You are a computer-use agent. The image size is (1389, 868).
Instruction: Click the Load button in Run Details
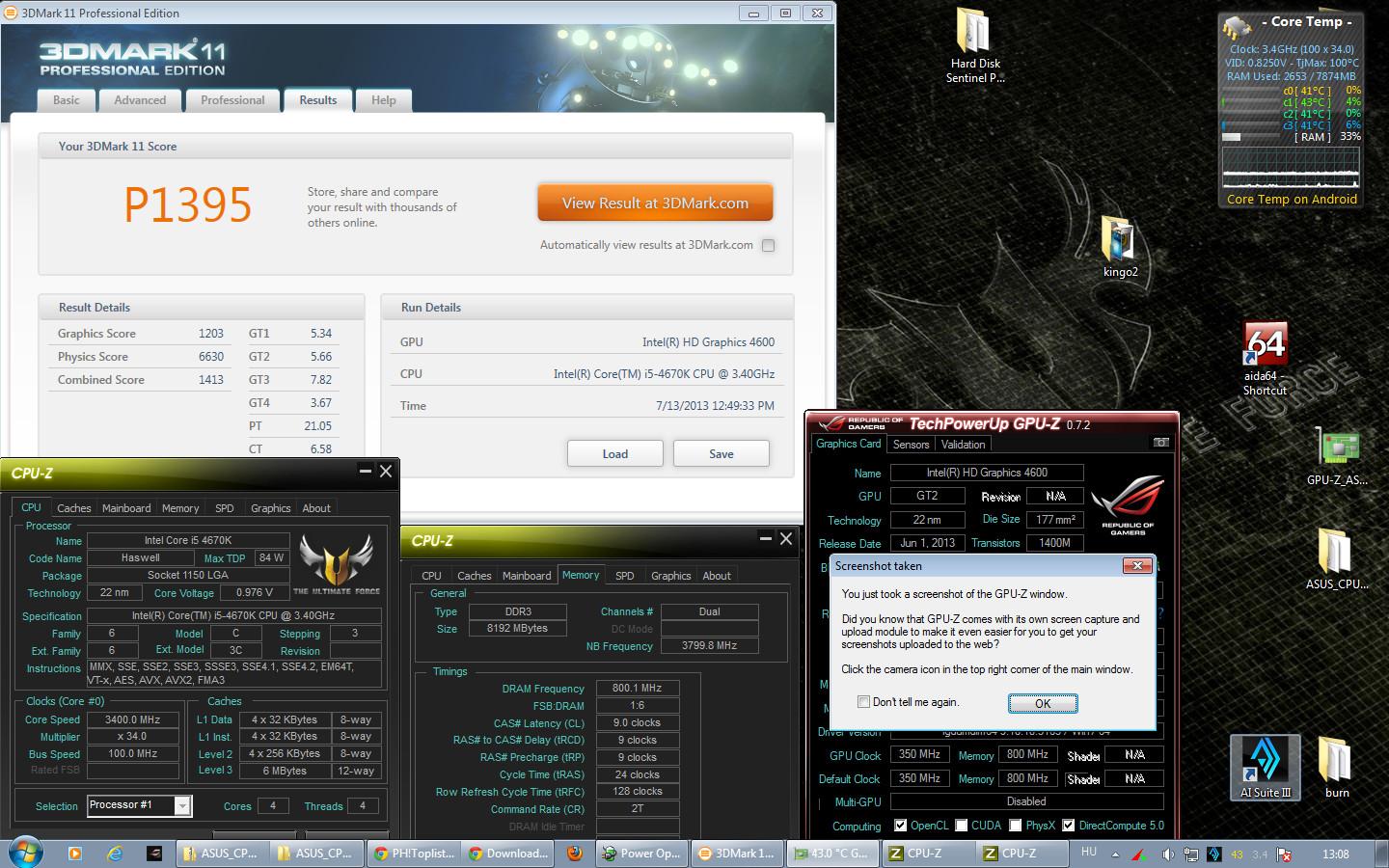click(x=614, y=453)
